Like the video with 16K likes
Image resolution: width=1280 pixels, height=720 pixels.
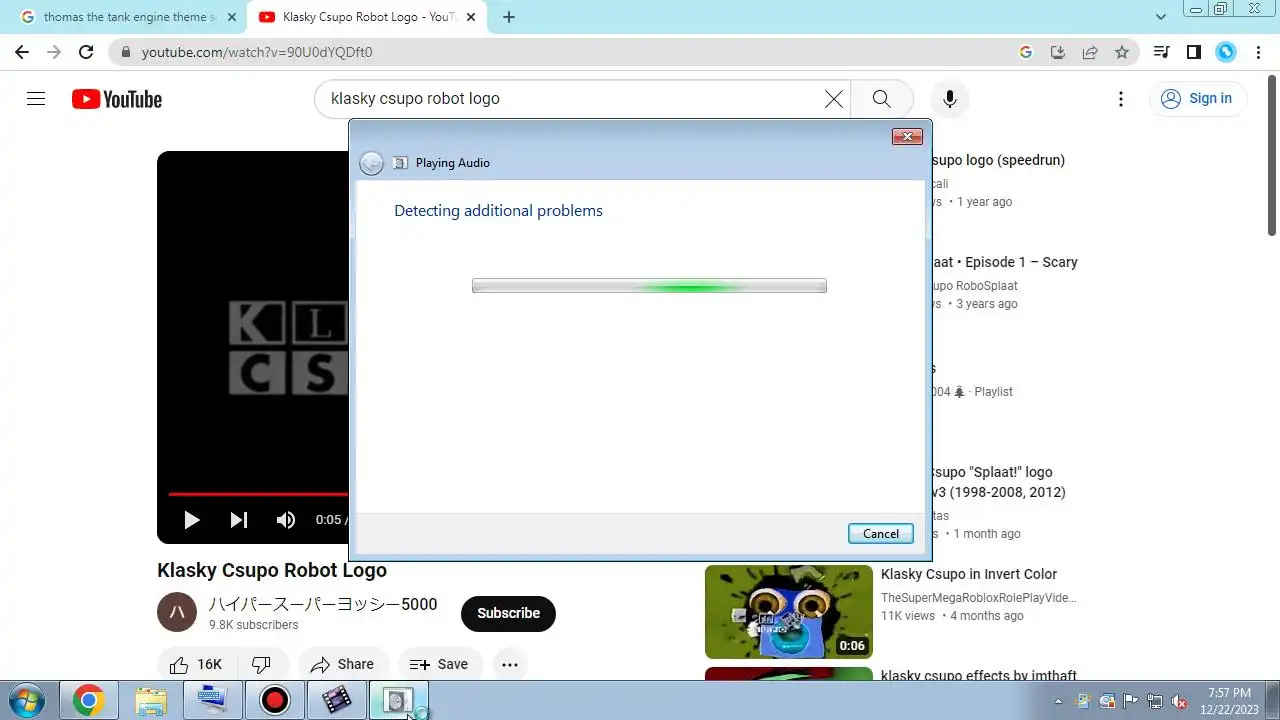[197, 664]
